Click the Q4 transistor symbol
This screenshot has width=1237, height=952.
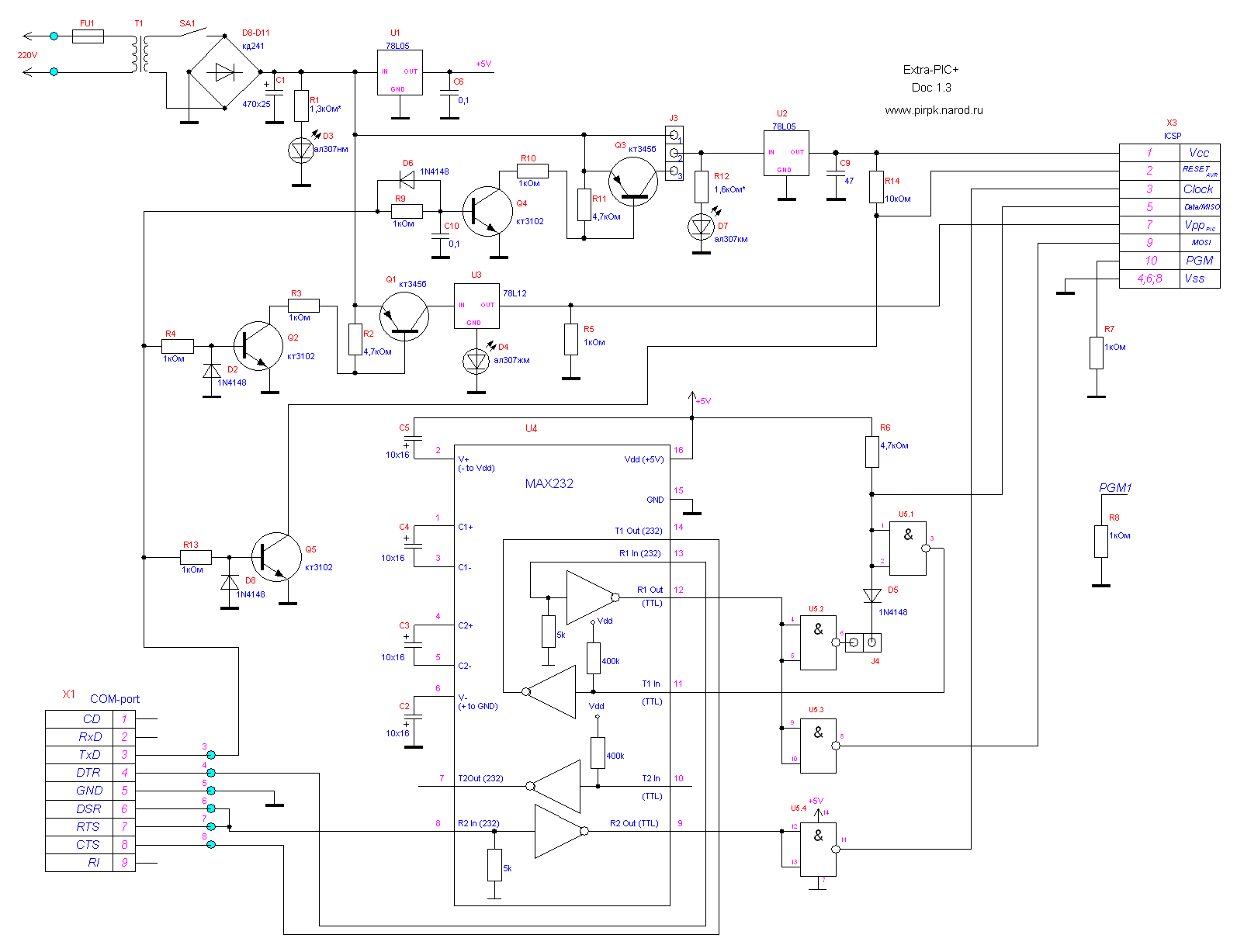click(x=487, y=211)
